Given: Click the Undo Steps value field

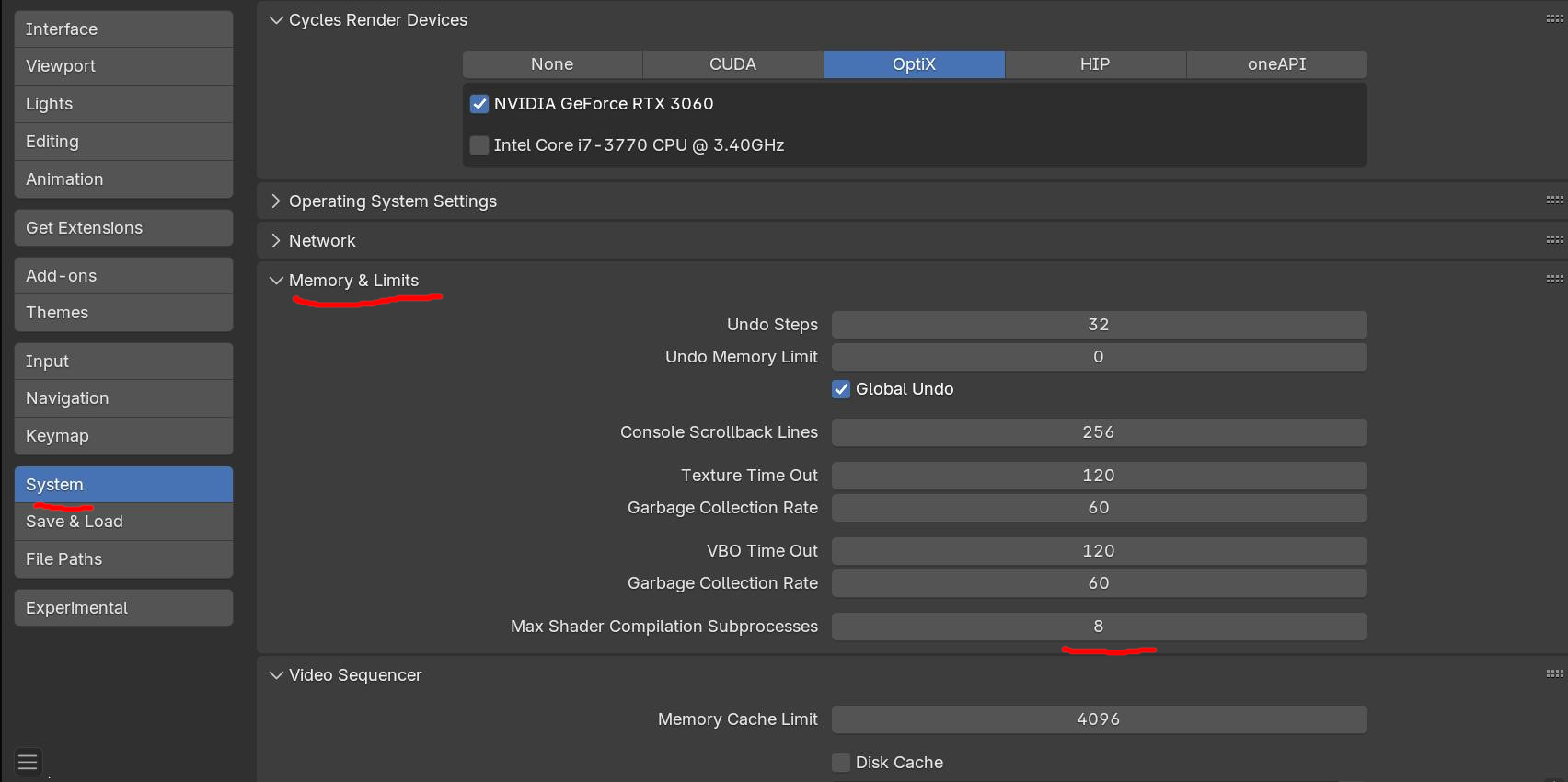Looking at the screenshot, I should [1100, 325].
